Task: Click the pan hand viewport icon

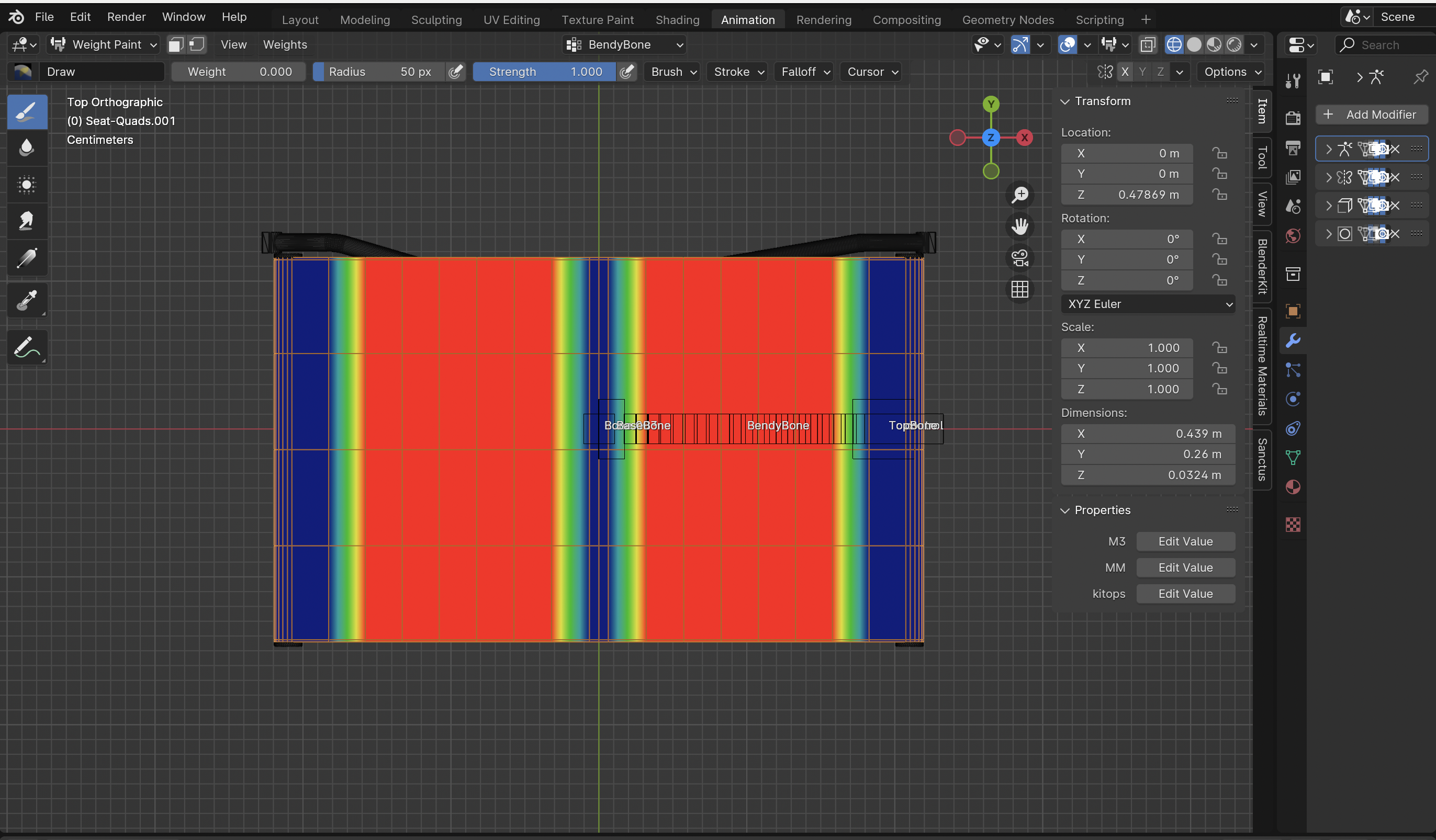Action: [1019, 226]
